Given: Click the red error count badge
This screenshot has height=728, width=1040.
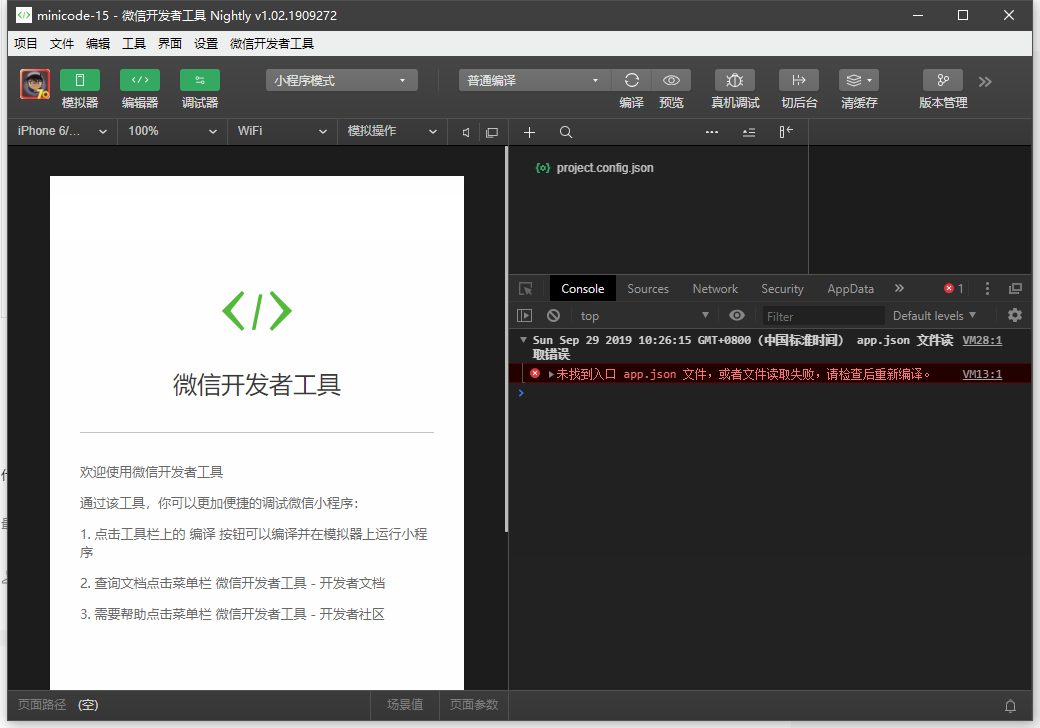Looking at the screenshot, I should [x=954, y=288].
